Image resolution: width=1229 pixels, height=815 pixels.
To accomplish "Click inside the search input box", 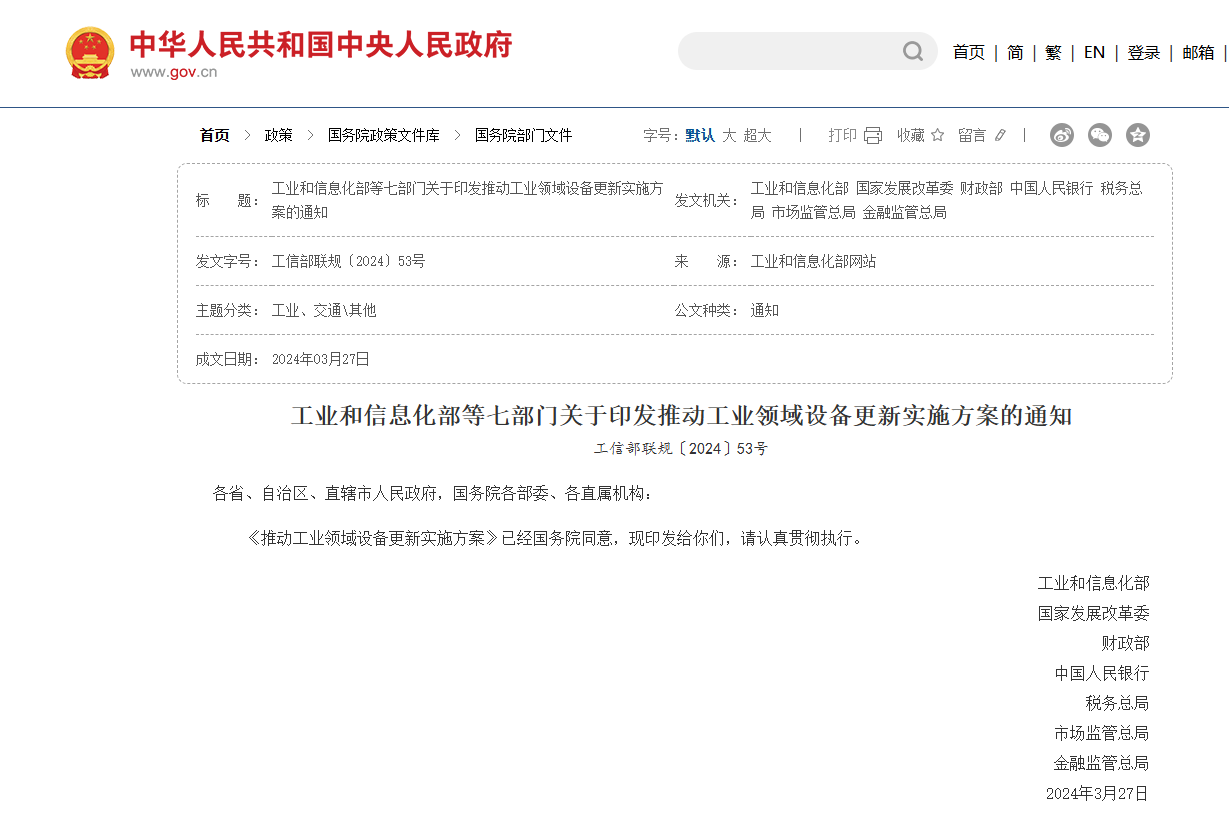I will pyautogui.click(x=790, y=51).
